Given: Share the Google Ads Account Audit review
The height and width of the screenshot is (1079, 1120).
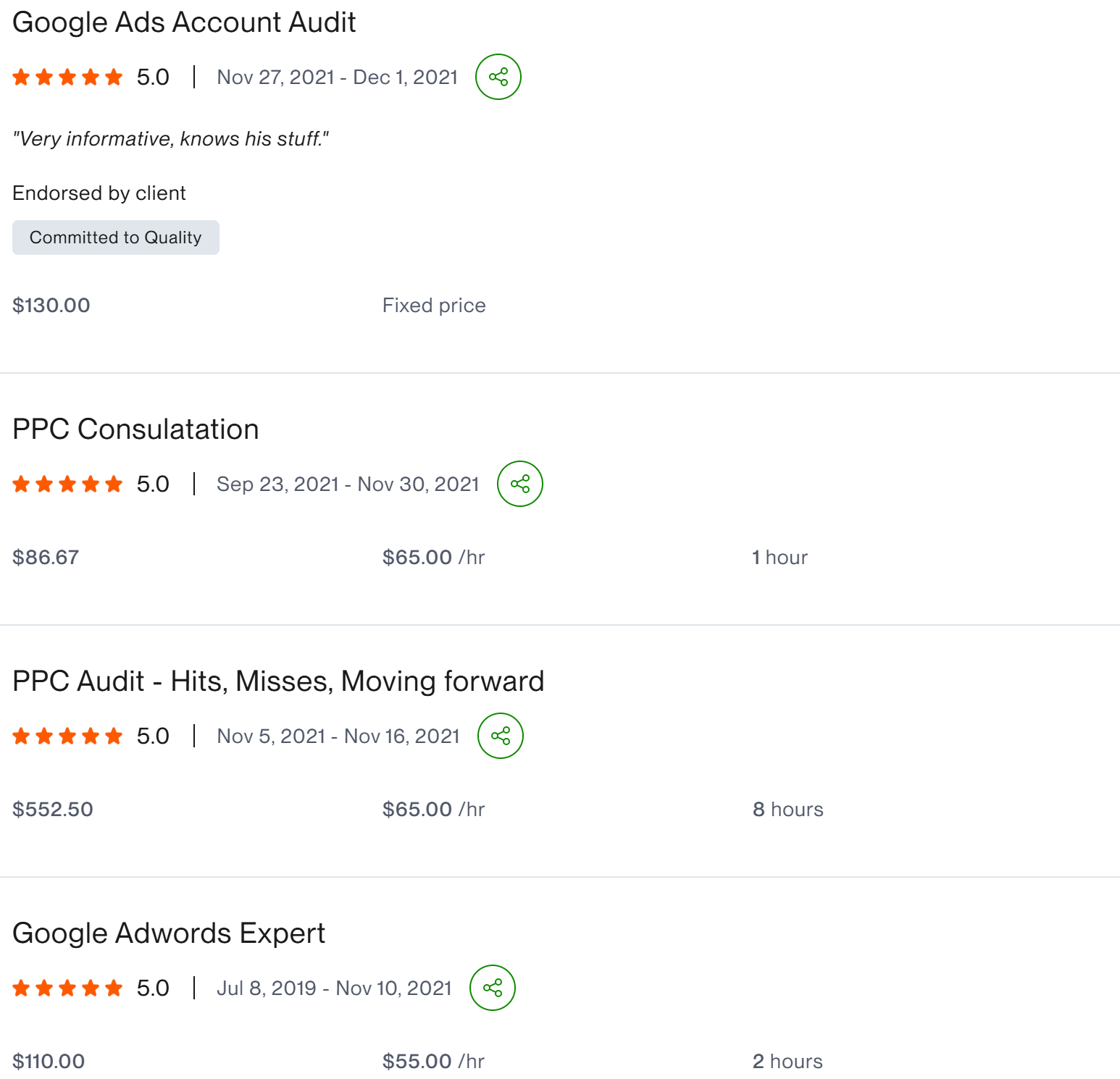Looking at the screenshot, I should (x=498, y=77).
